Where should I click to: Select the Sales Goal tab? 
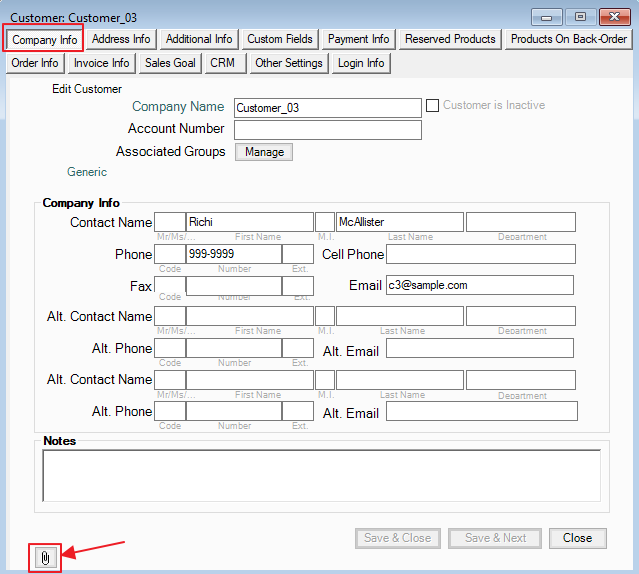click(171, 63)
